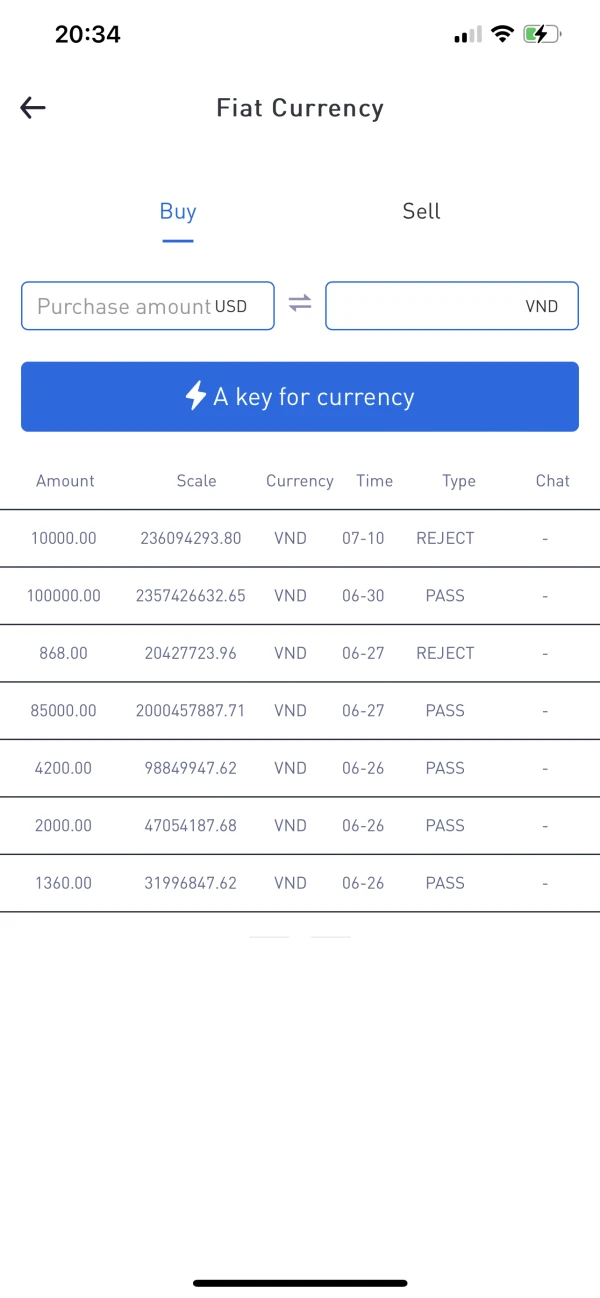Click the VND amount input field
600x1298 pixels.
[451, 306]
